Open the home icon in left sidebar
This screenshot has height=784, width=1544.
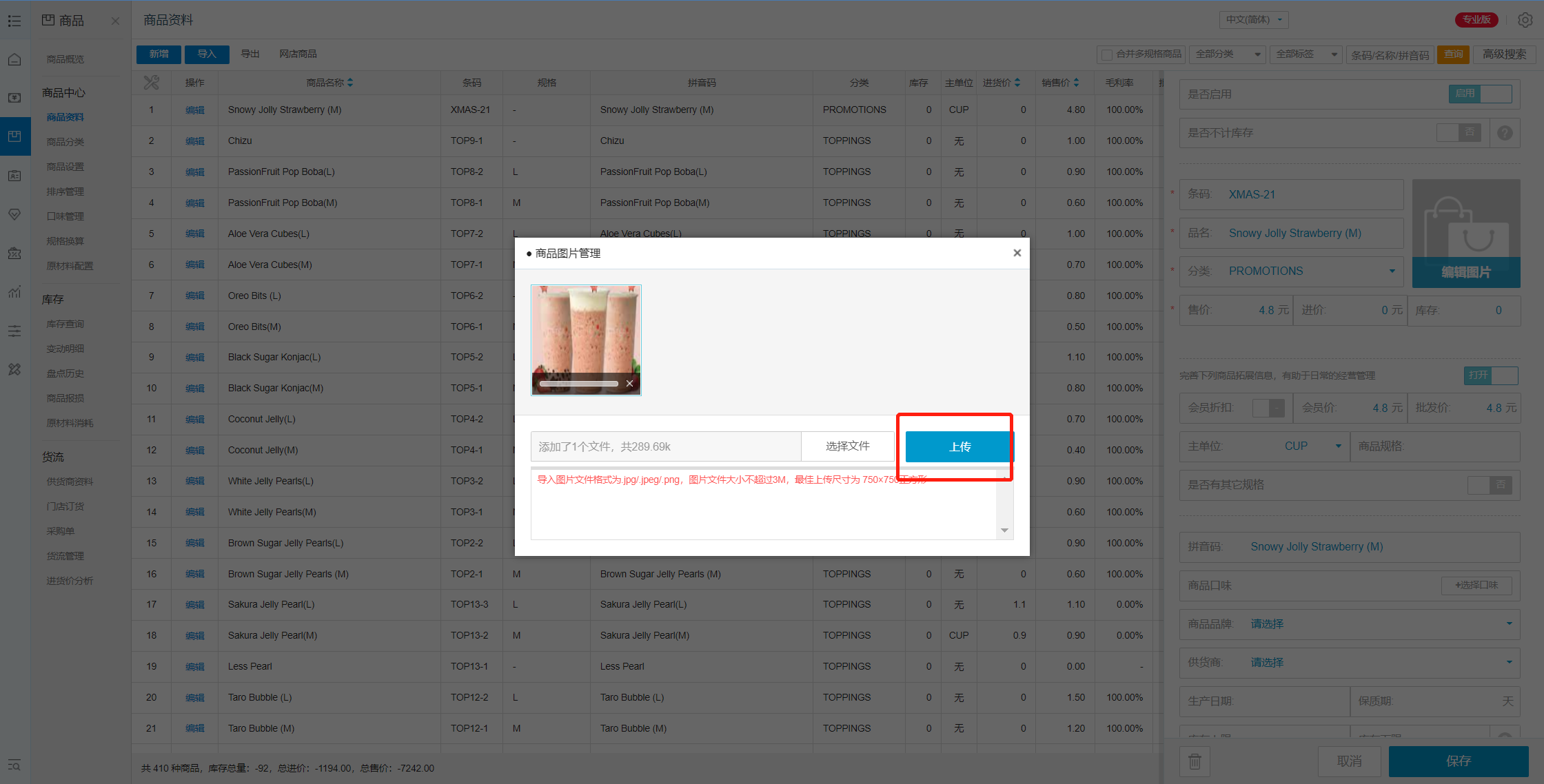click(14, 60)
